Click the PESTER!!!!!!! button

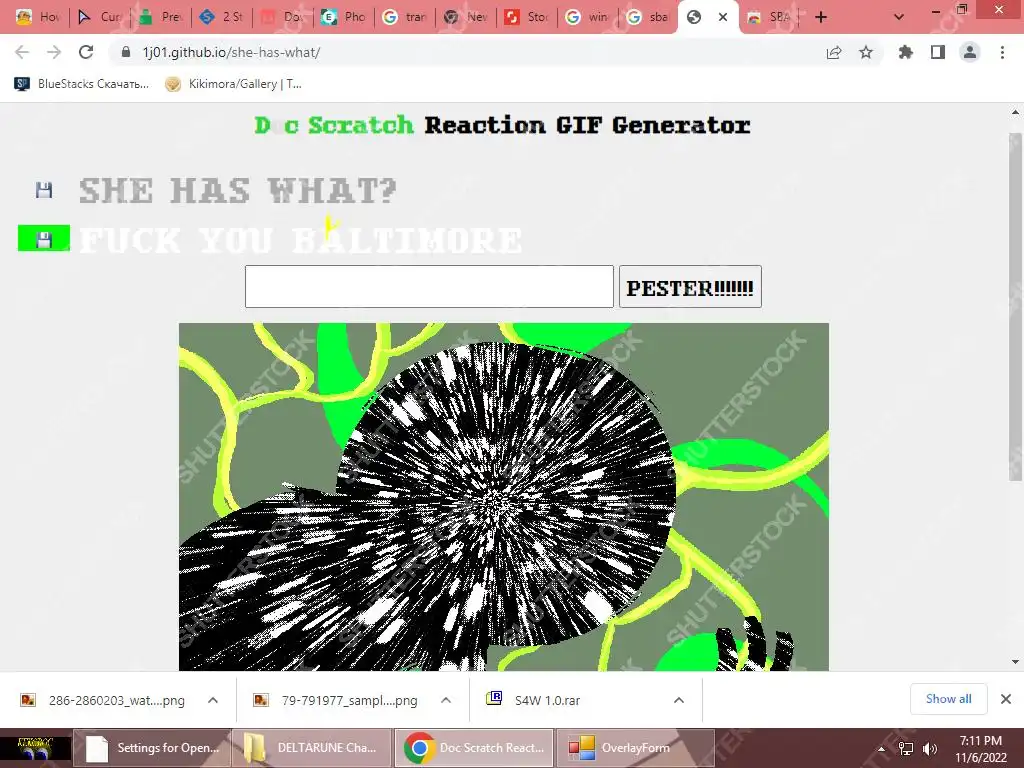(x=690, y=286)
